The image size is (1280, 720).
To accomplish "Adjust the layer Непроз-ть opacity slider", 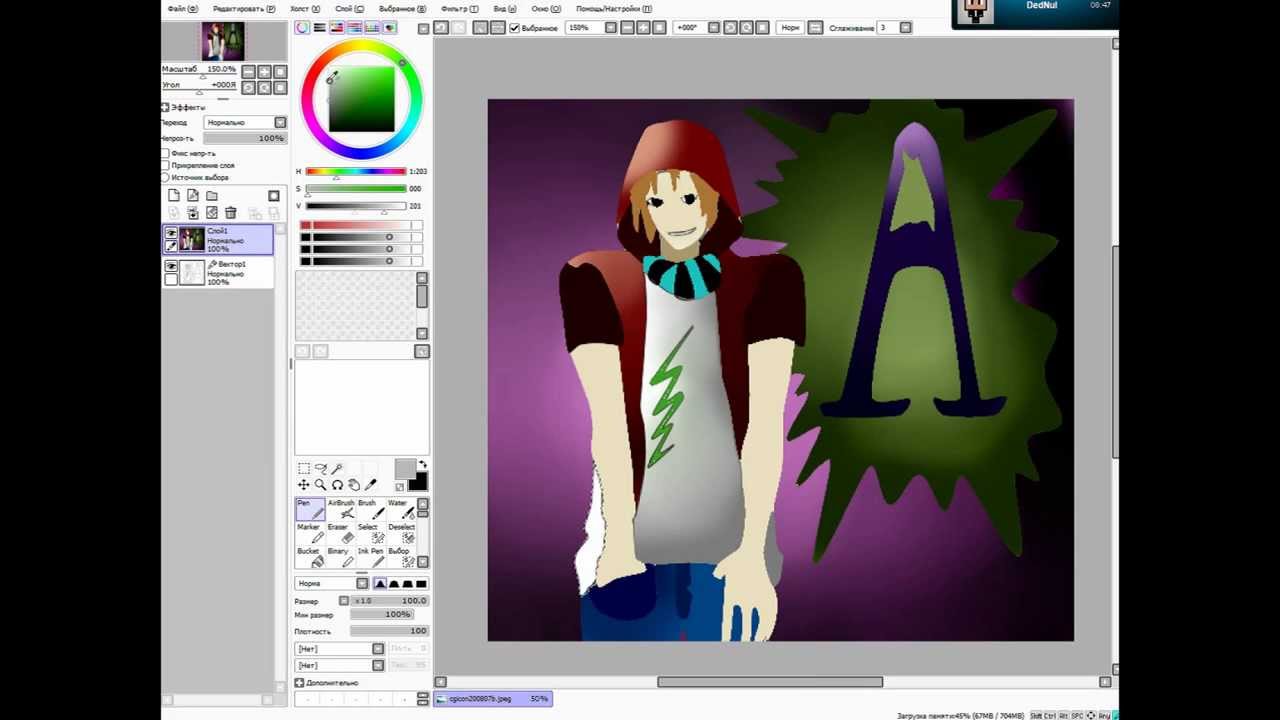I will point(244,138).
